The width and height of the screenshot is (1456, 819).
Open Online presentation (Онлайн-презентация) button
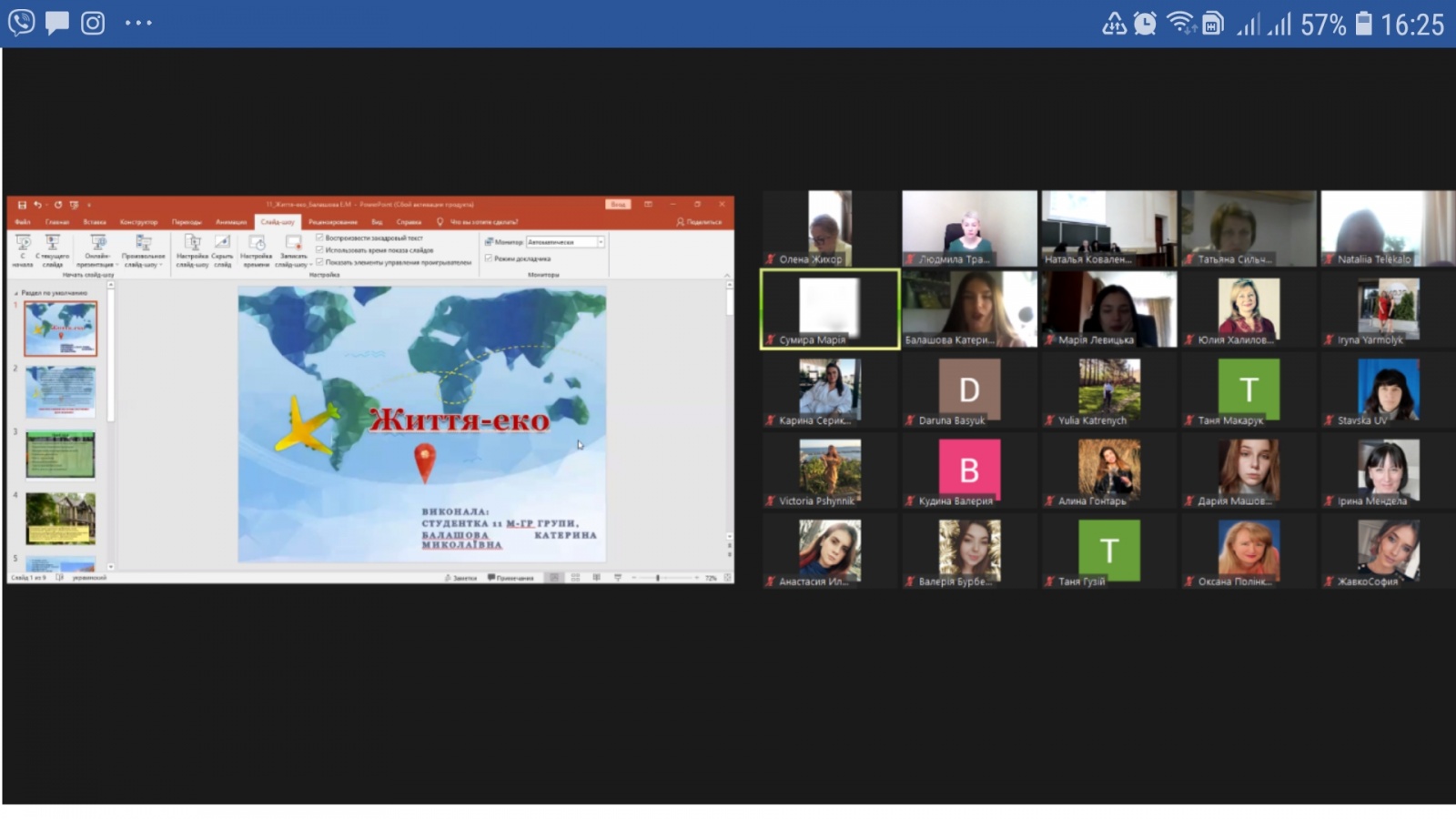pyautogui.click(x=98, y=249)
